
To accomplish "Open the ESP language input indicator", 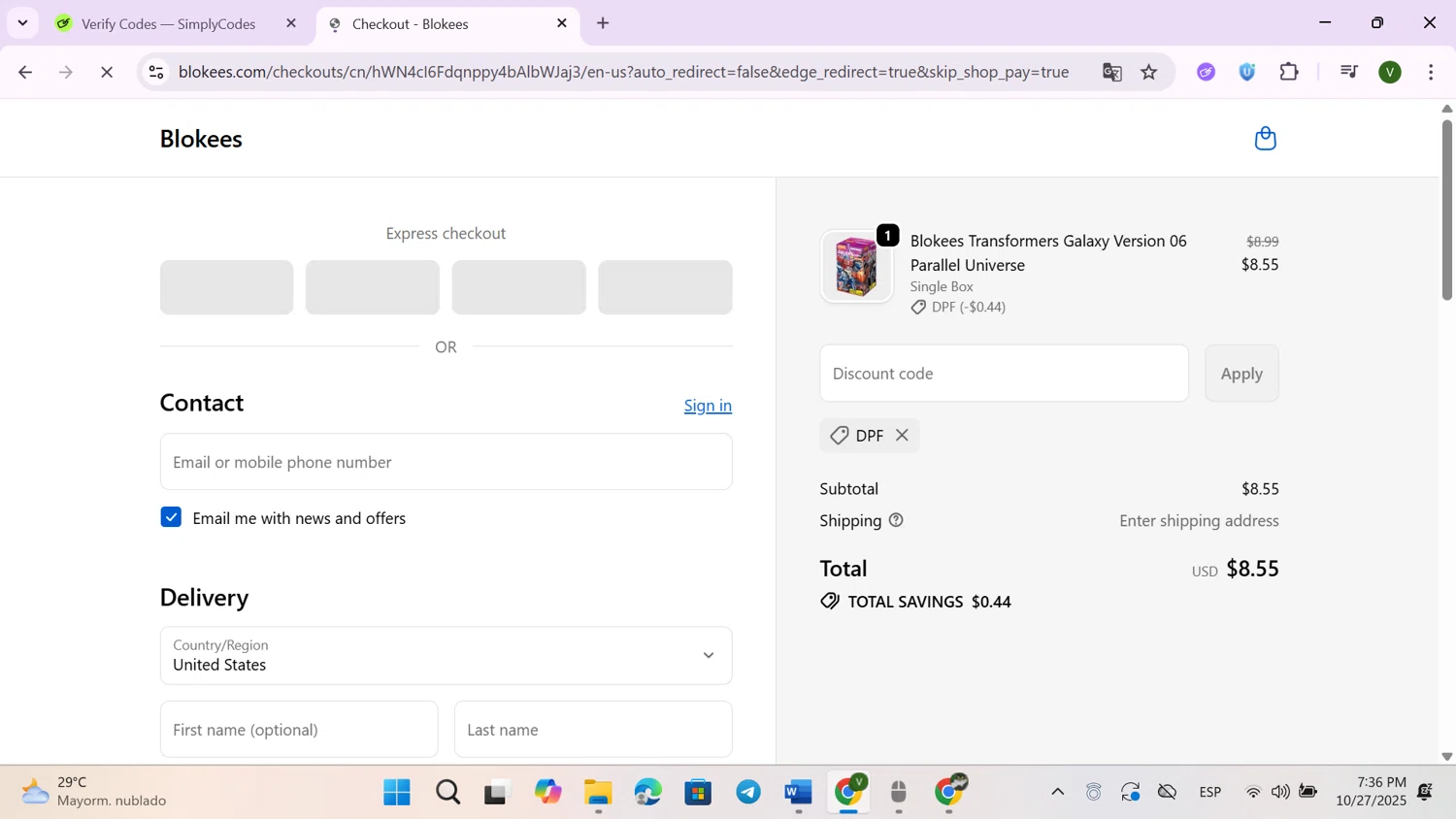I will [x=1209, y=793].
